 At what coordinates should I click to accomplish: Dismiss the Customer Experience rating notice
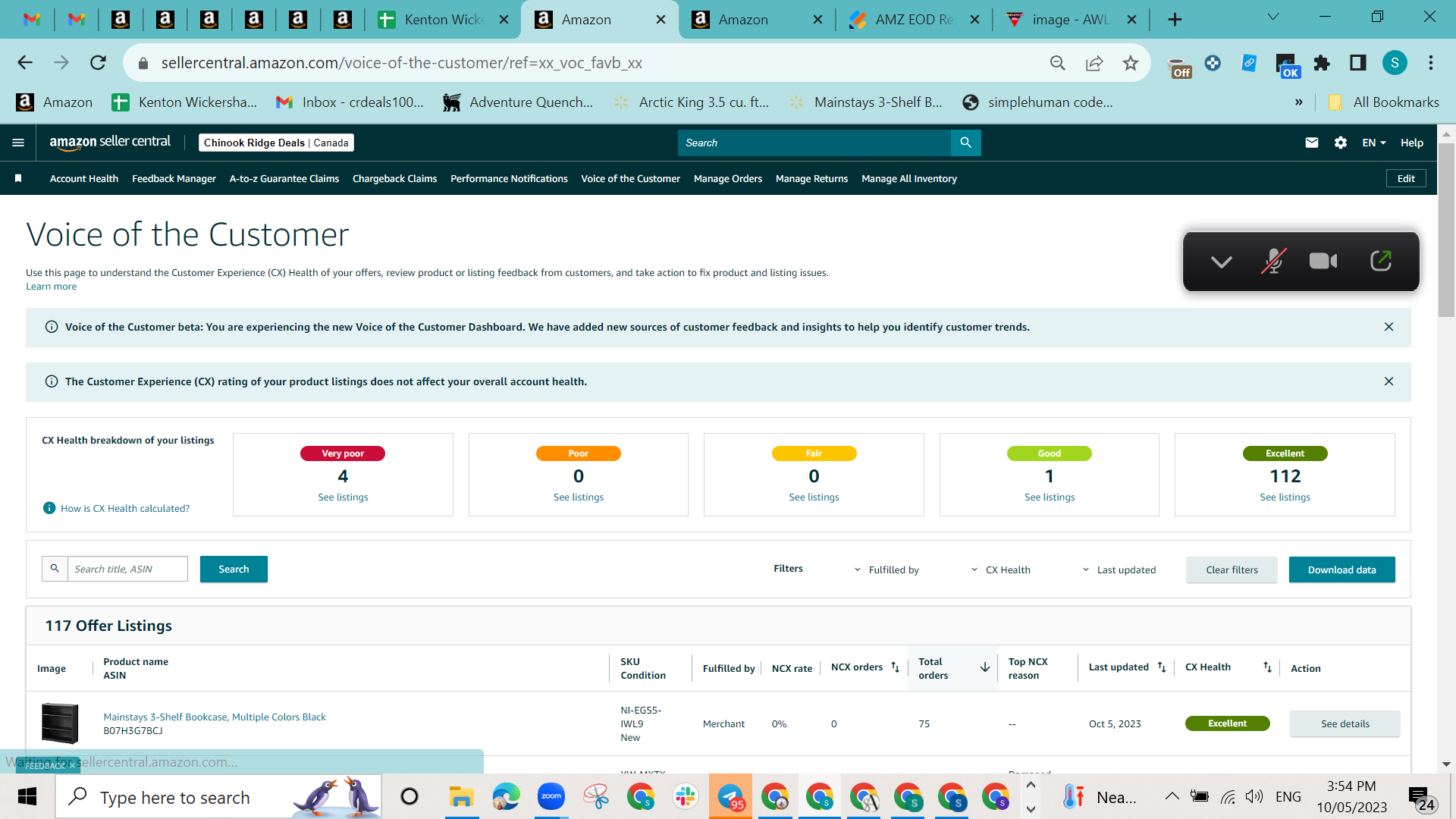coord(1389,381)
